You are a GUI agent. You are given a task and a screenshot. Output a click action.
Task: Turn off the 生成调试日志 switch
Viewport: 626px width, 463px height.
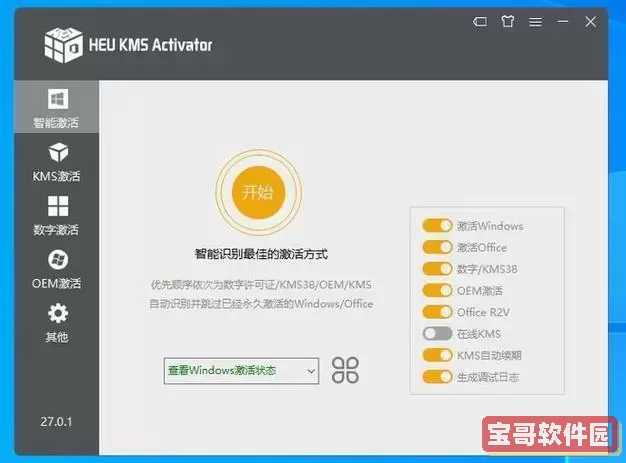coord(437,377)
